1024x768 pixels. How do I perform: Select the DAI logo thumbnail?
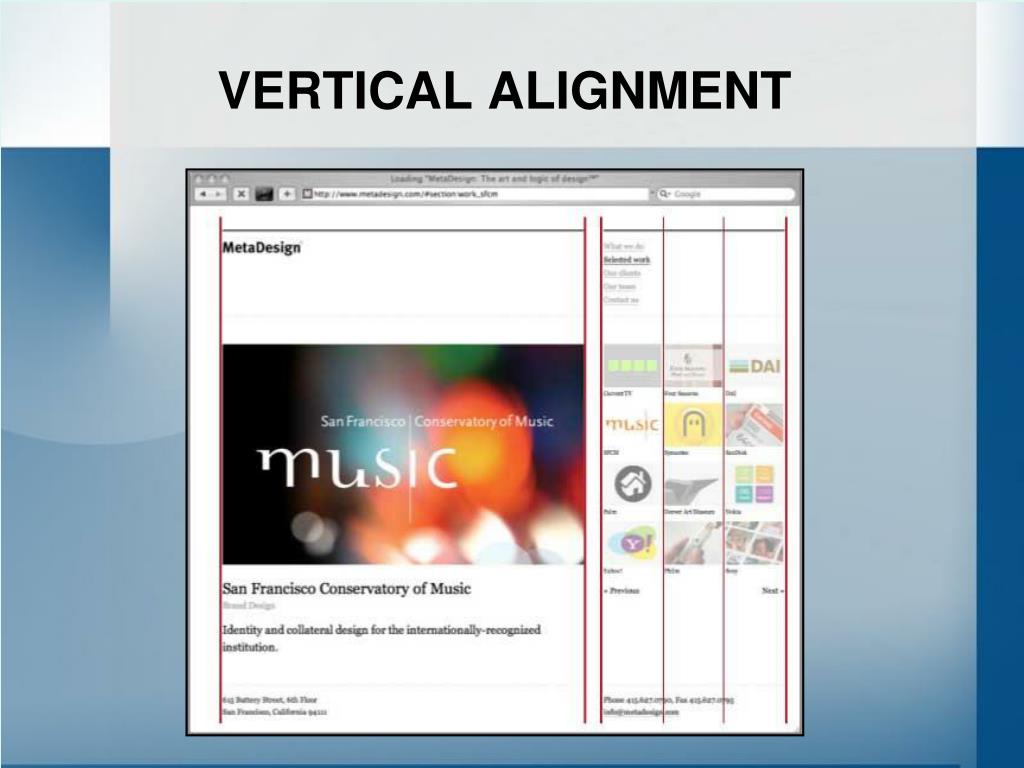tap(754, 366)
